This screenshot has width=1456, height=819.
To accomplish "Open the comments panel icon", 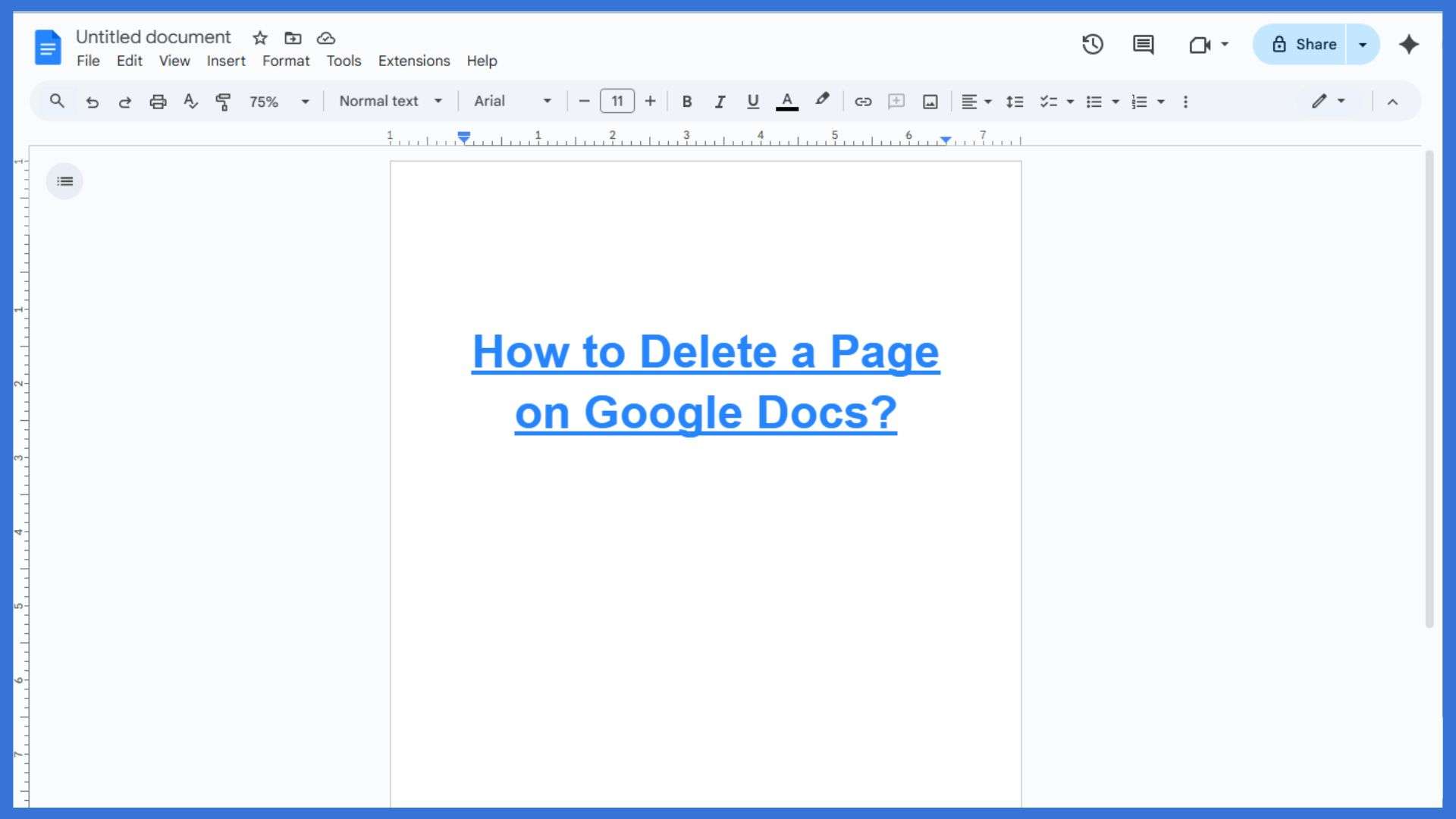I will [x=1143, y=44].
